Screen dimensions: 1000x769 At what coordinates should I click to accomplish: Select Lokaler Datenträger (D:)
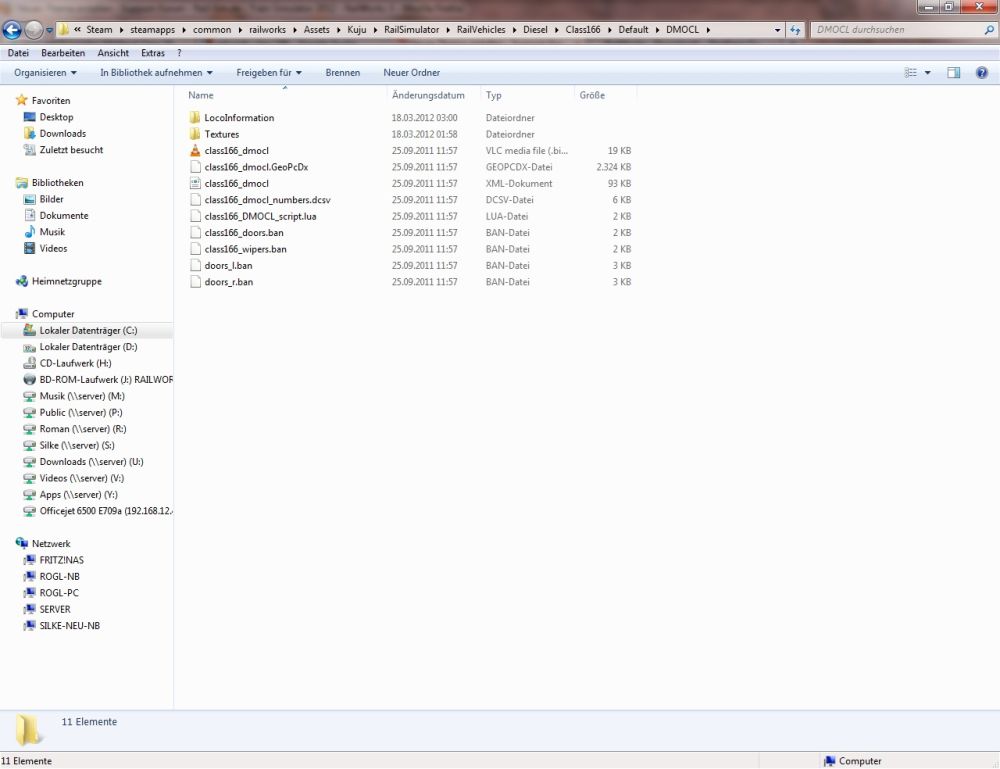pyautogui.click(x=88, y=347)
